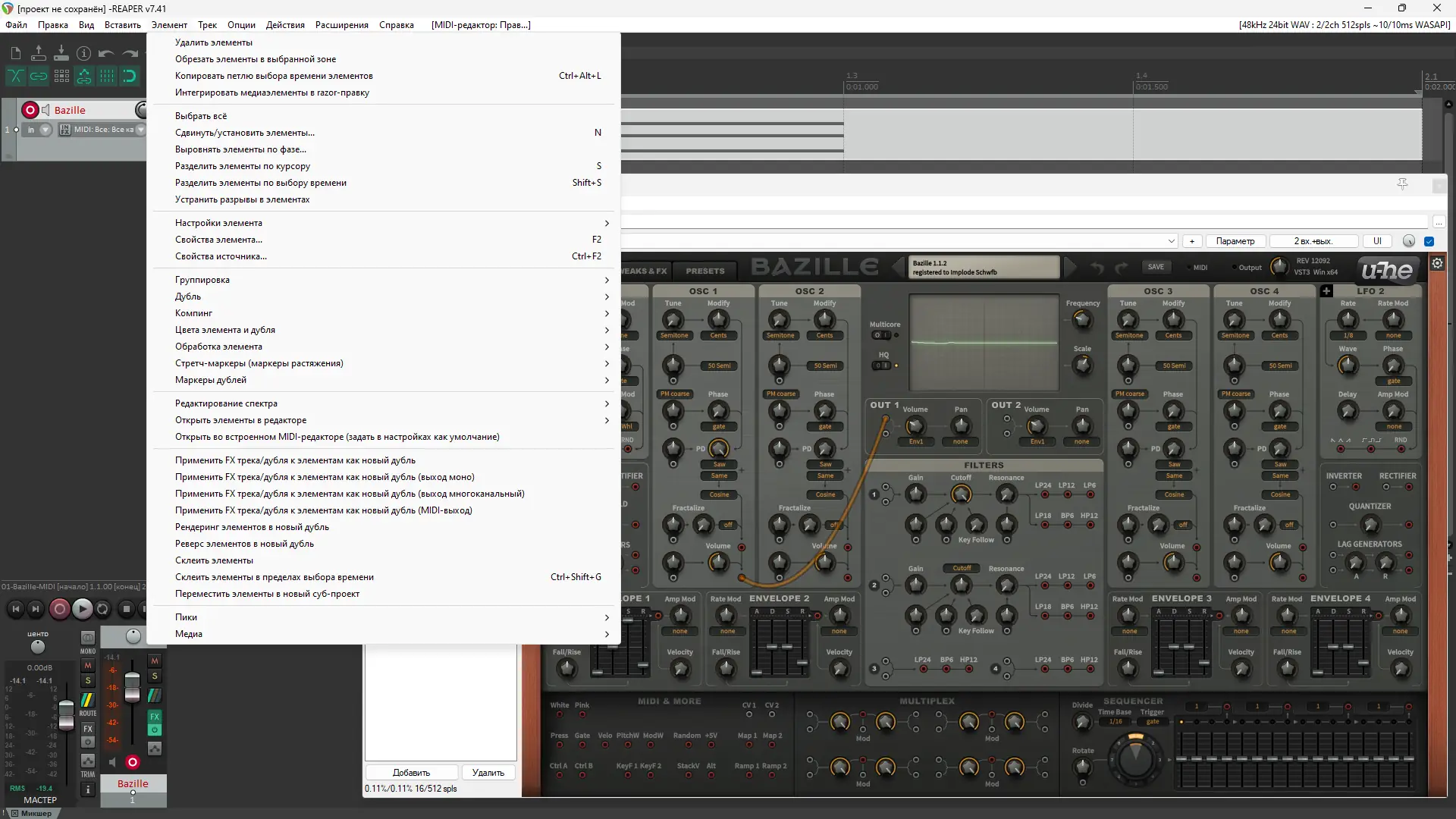Open the Трек menu in menu bar

tap(207, 25)
